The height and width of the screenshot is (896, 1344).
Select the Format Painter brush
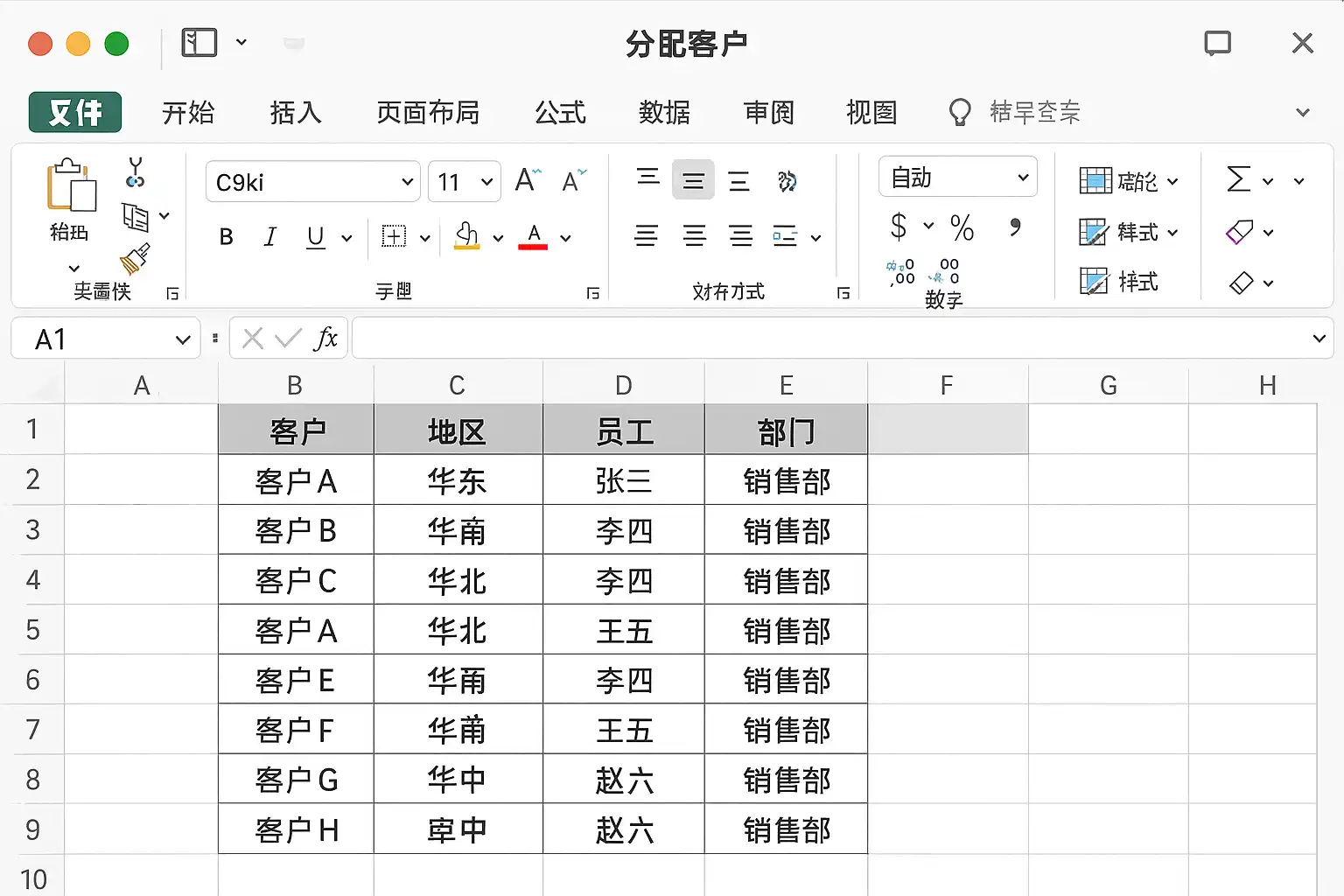coord(135,258)
